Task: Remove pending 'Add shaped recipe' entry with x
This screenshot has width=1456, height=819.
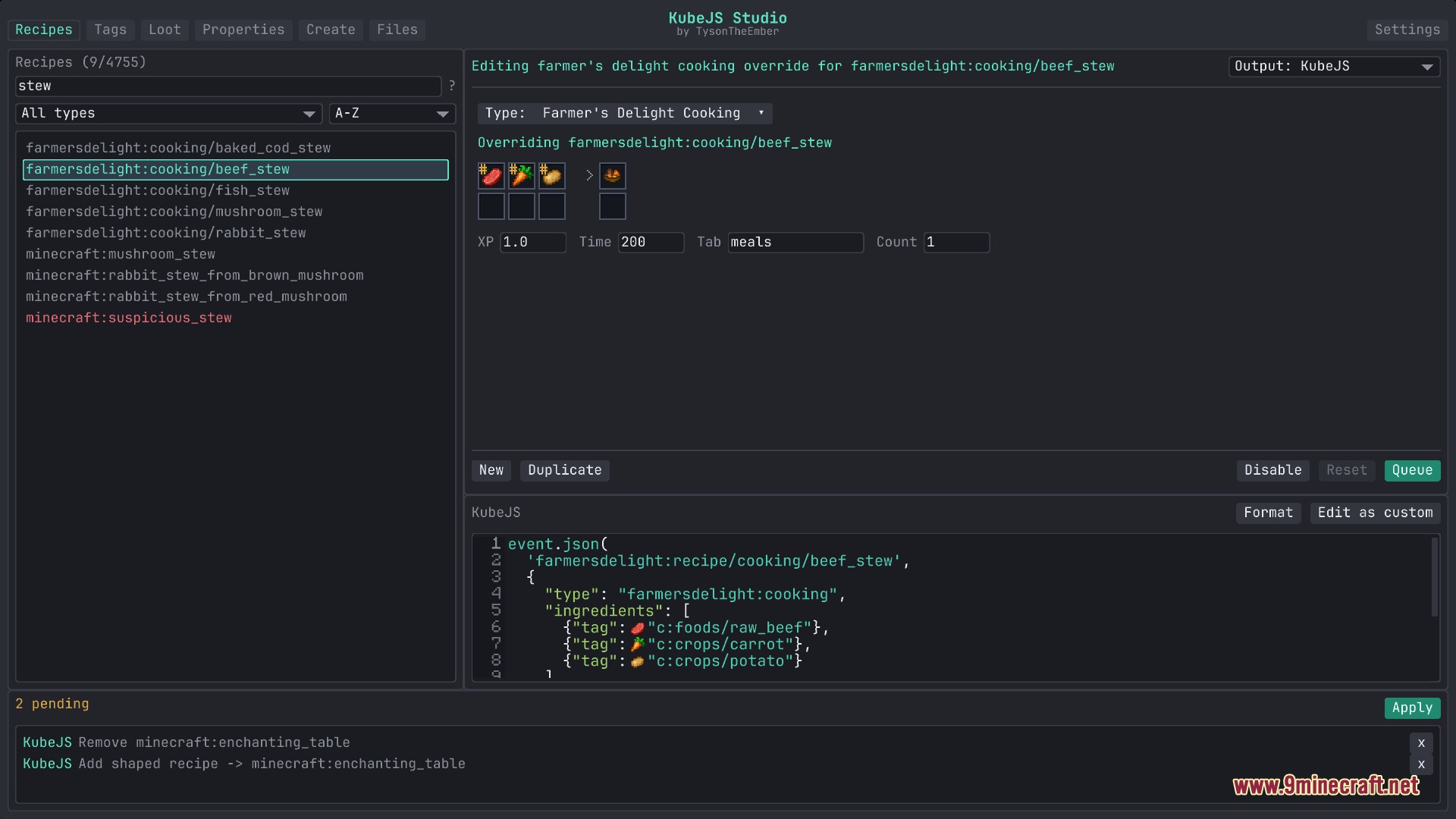Action: [x=1421, y=764]
